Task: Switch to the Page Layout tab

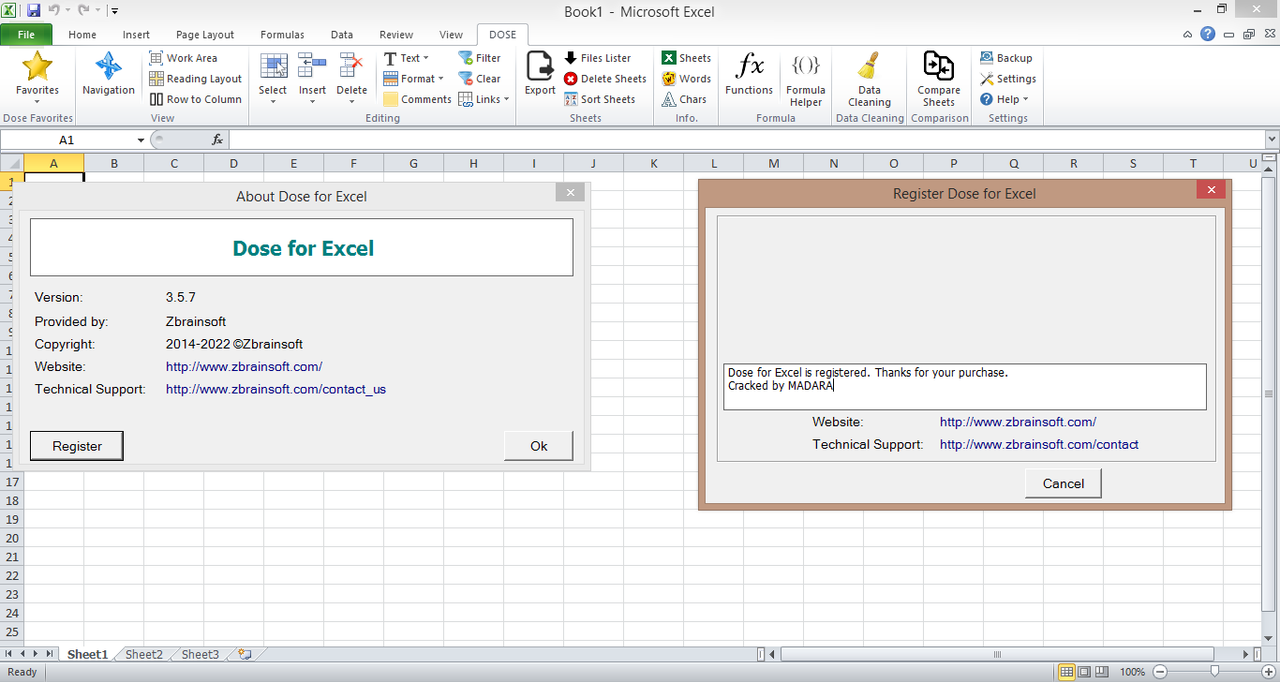Action: pyautogui.click(x=205, y=34)
